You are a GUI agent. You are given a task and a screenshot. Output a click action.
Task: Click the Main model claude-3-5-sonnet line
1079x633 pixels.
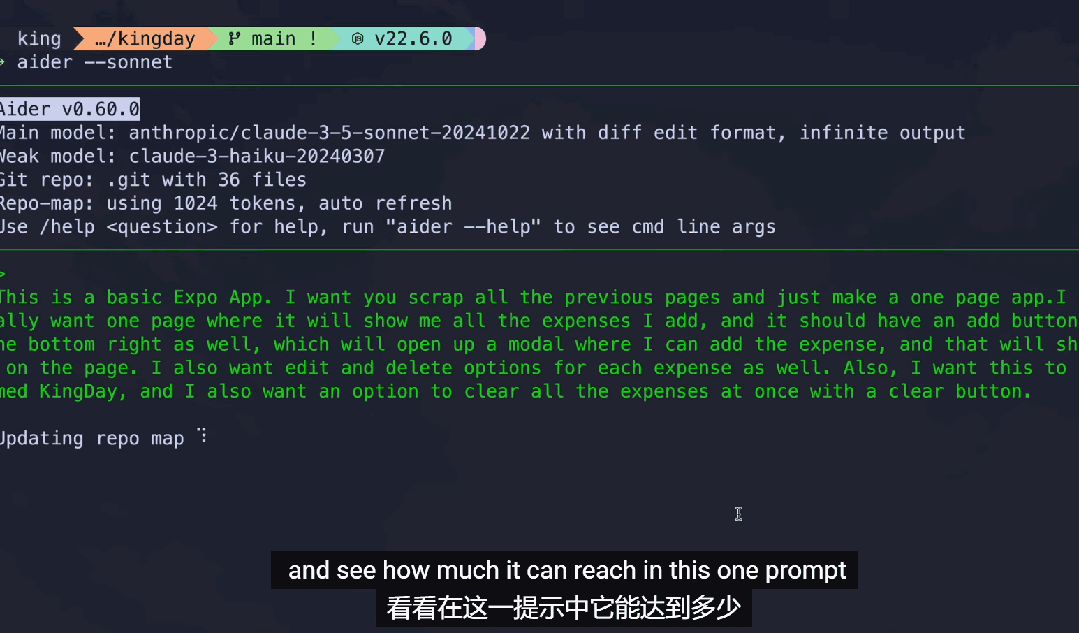[480, 132]
